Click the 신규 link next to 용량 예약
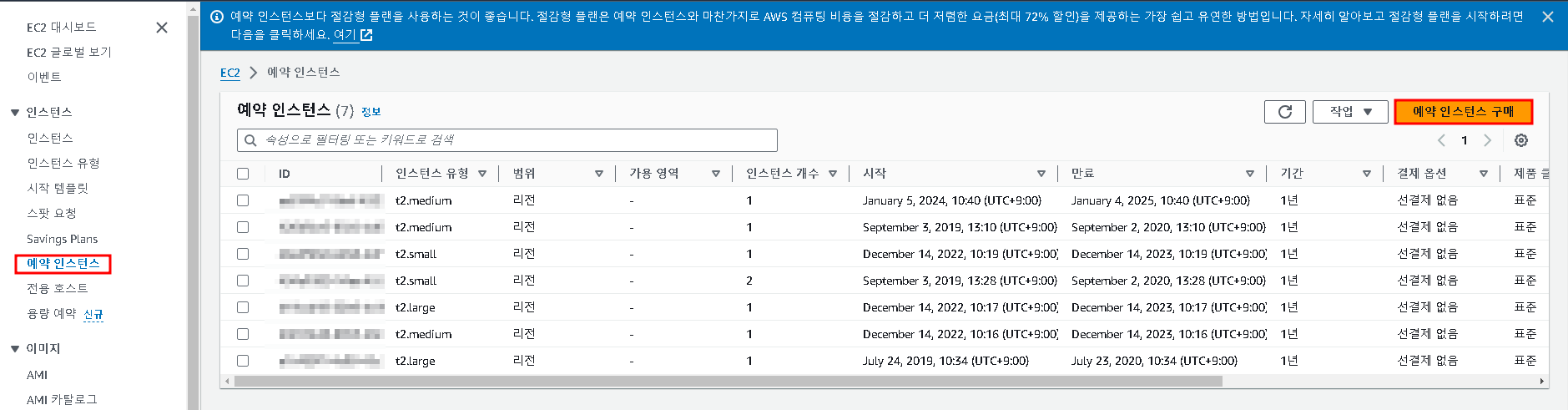This screenshot has height=410, width=1568. click(93, 314)
